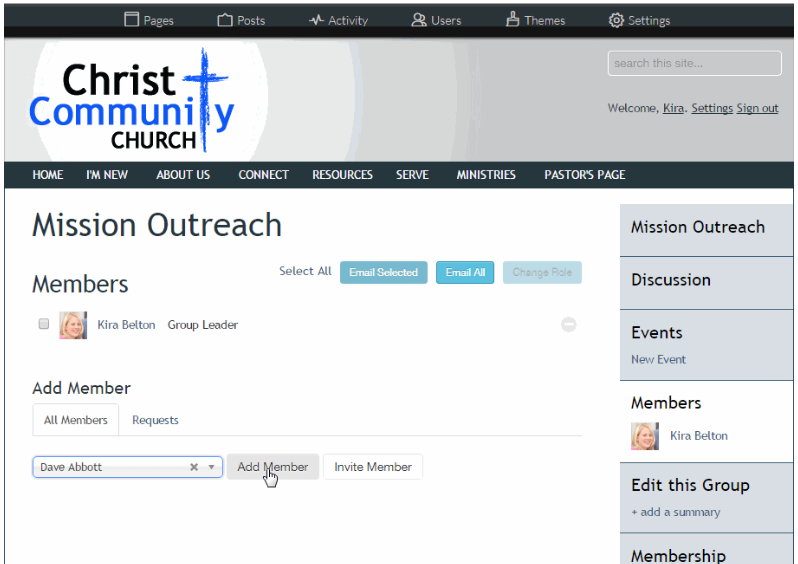Select the All Members tab
Viewport: 798px width, 564px height.
(x=76, y=420)
